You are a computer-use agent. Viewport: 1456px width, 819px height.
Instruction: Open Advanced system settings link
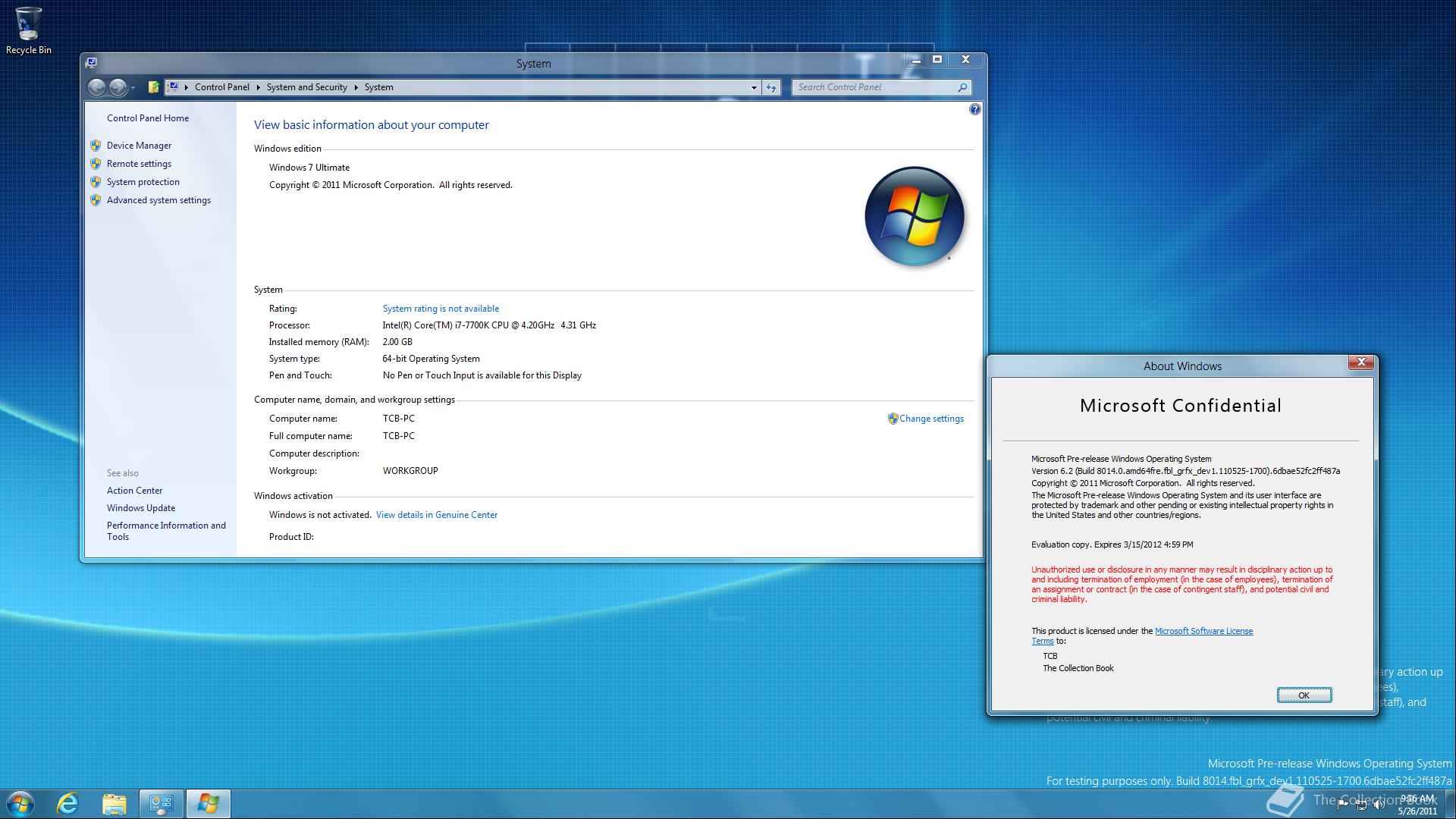158,200
